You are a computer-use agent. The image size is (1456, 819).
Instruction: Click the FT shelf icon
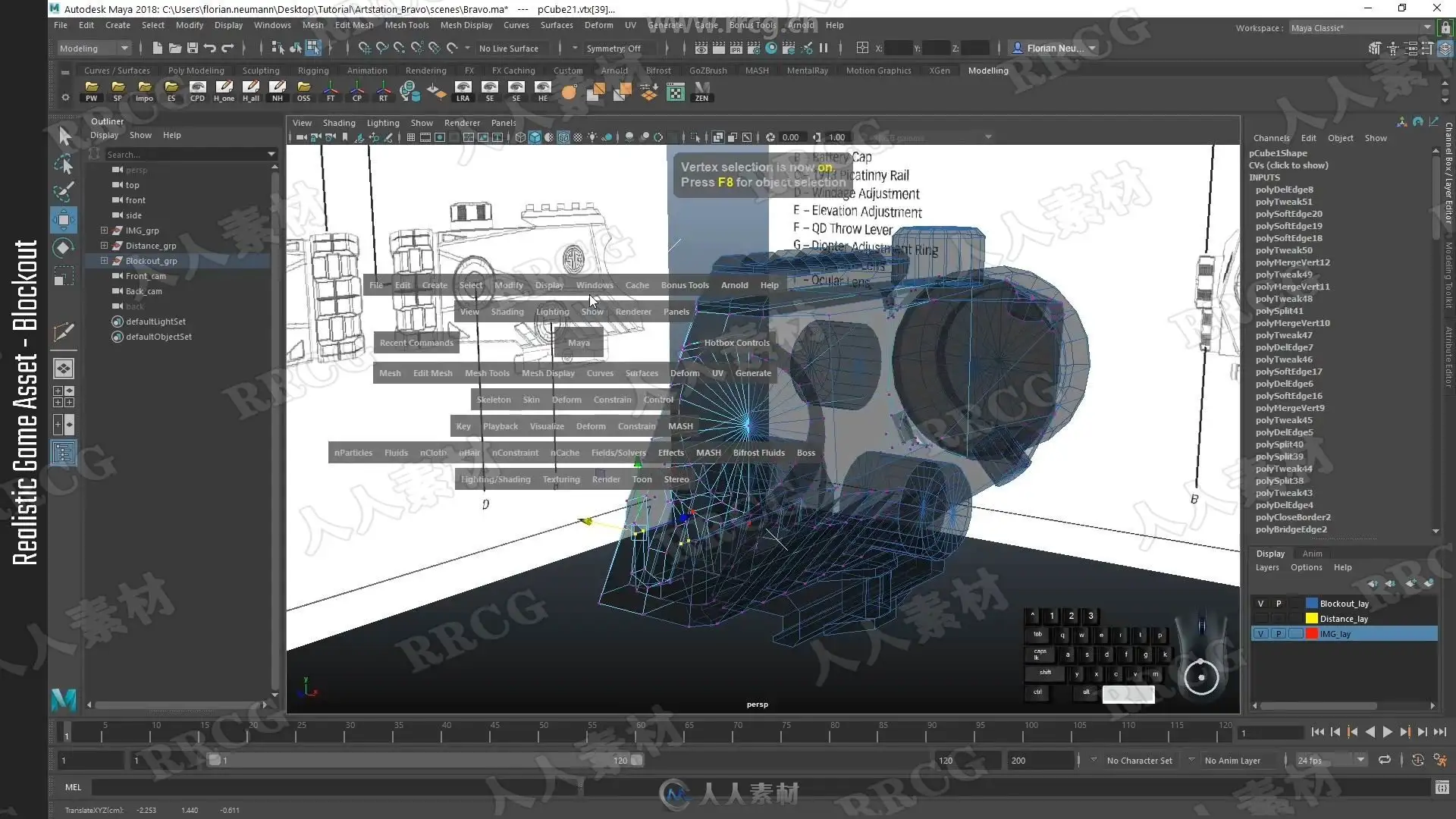(331, 92)
